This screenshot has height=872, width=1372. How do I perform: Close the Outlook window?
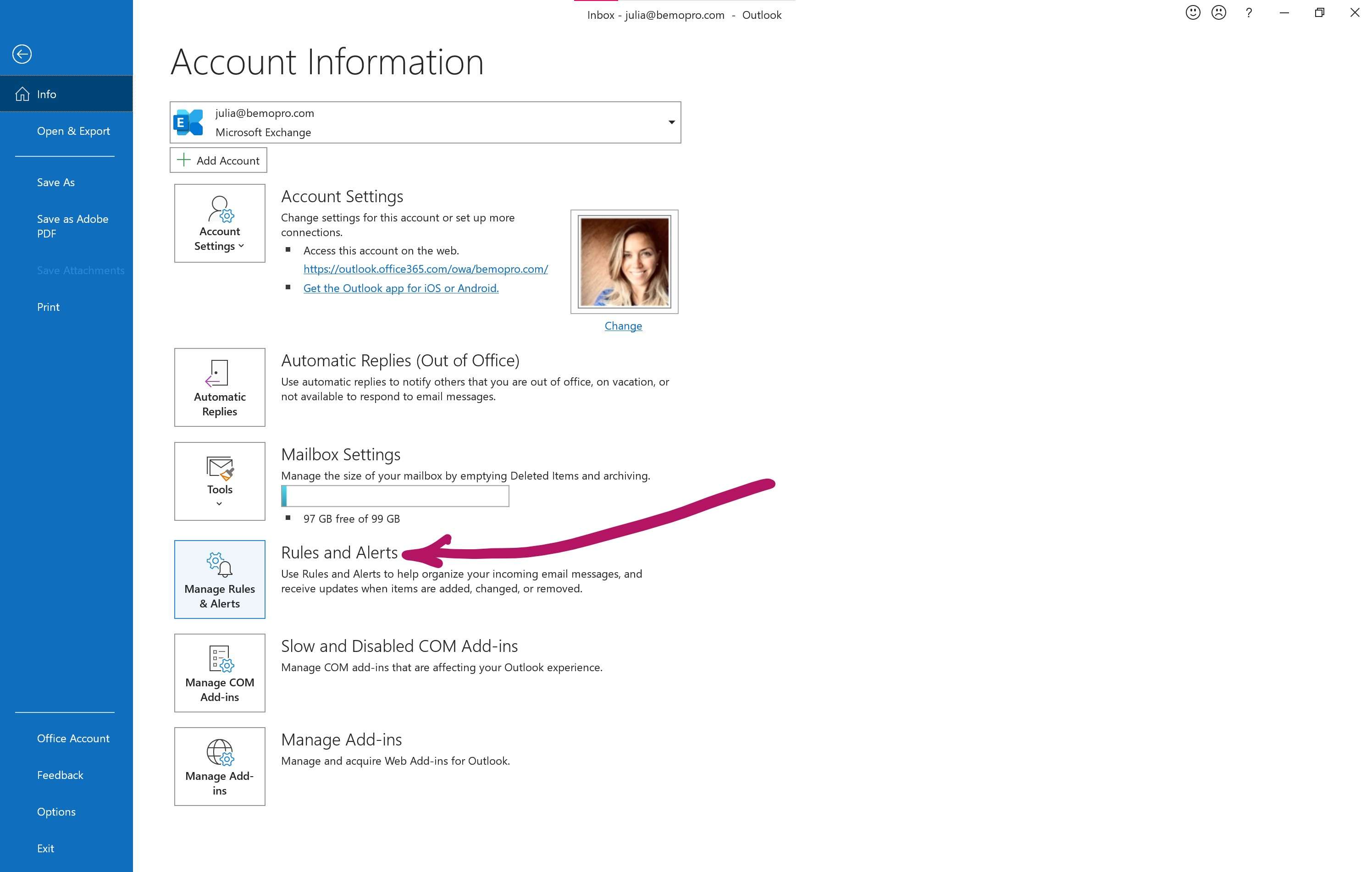[1355, 12]
